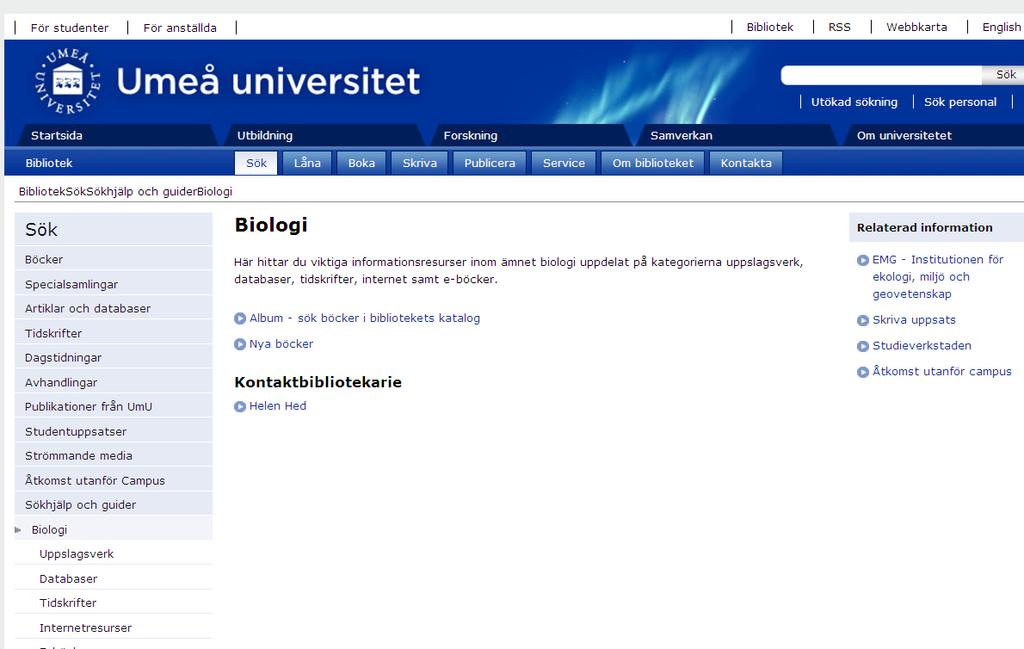Open Utökad sökning link
Image resolution: width=1024 pixels, height=649 pixels.
tap(854, 102)
